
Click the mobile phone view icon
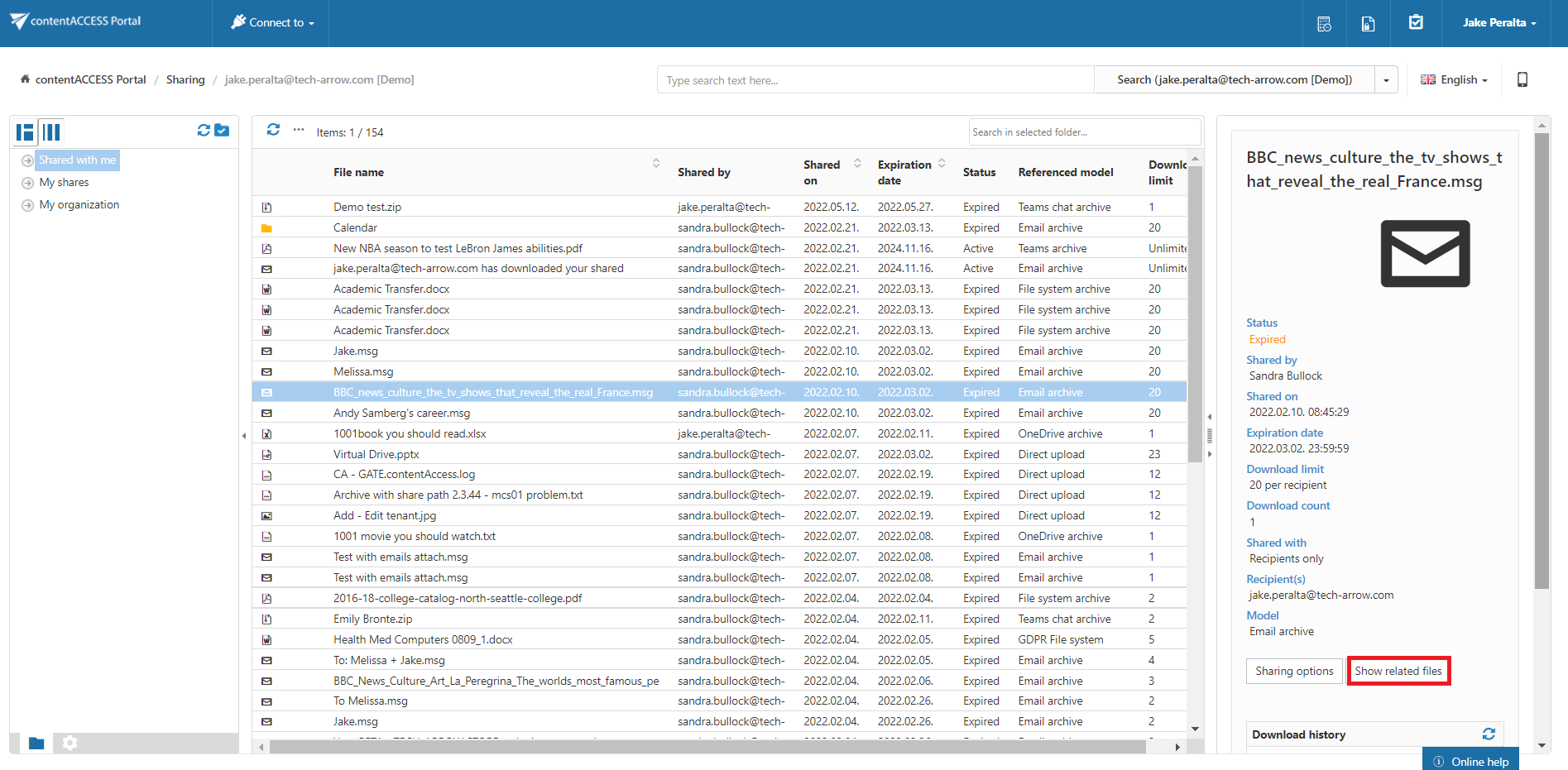[x=1522, y=79]
